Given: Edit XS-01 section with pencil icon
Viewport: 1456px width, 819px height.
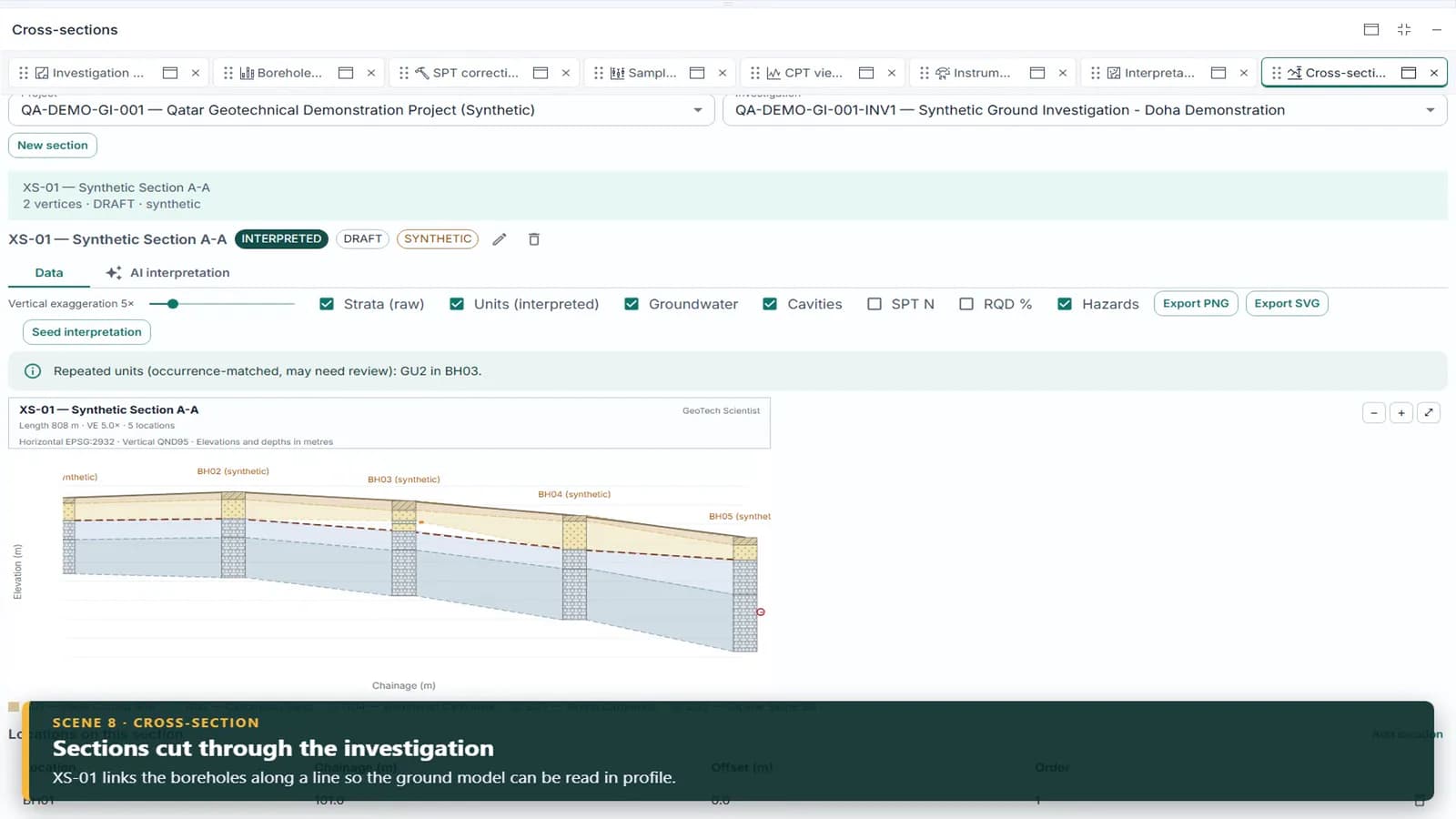Looking at the screenshot, I should point(499,239).
